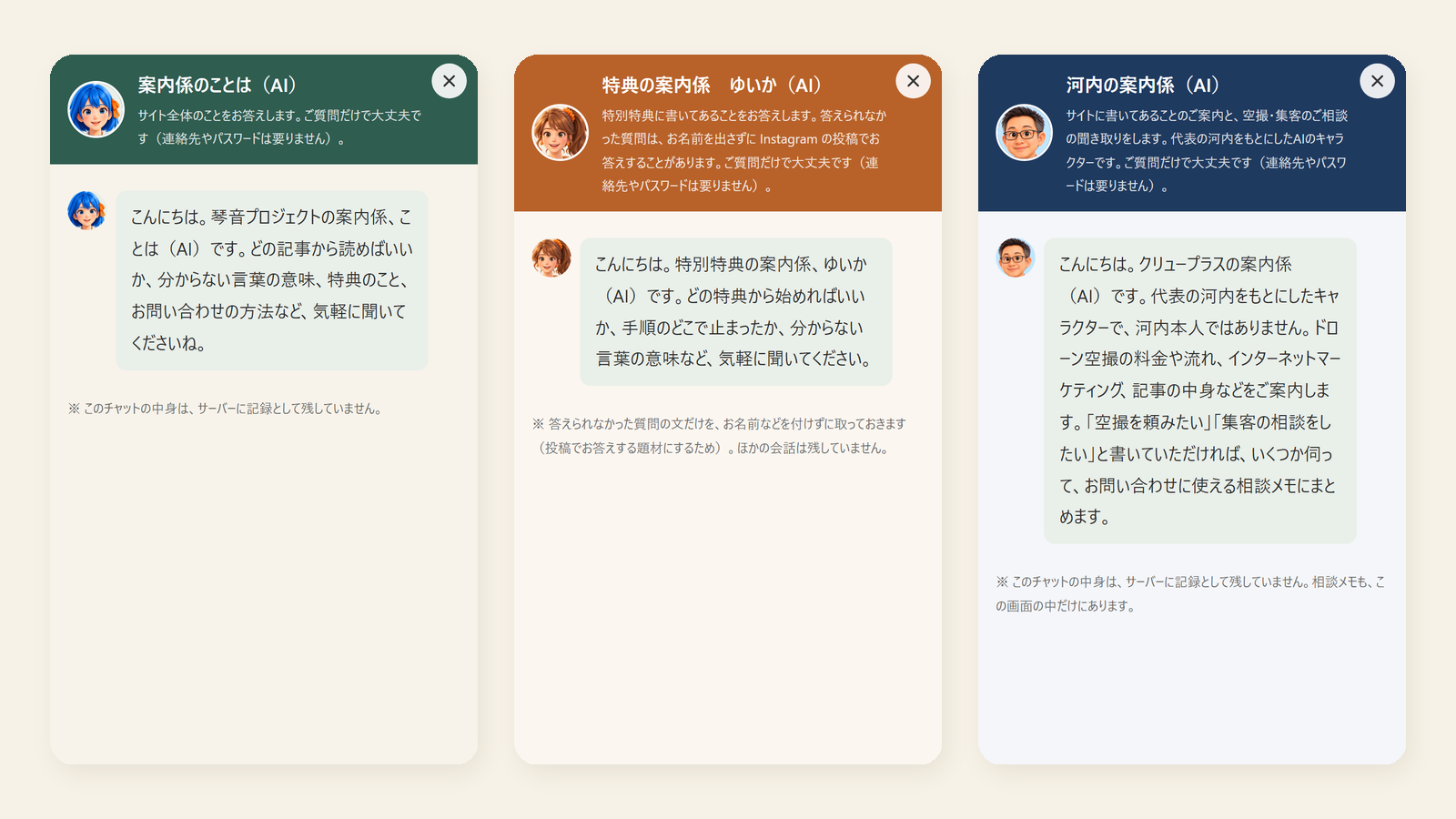Click note 答えられなかった質問の文だけを
Image resolution: width=1456 pixels, height=819 pixels.
[x=720, y=436]
